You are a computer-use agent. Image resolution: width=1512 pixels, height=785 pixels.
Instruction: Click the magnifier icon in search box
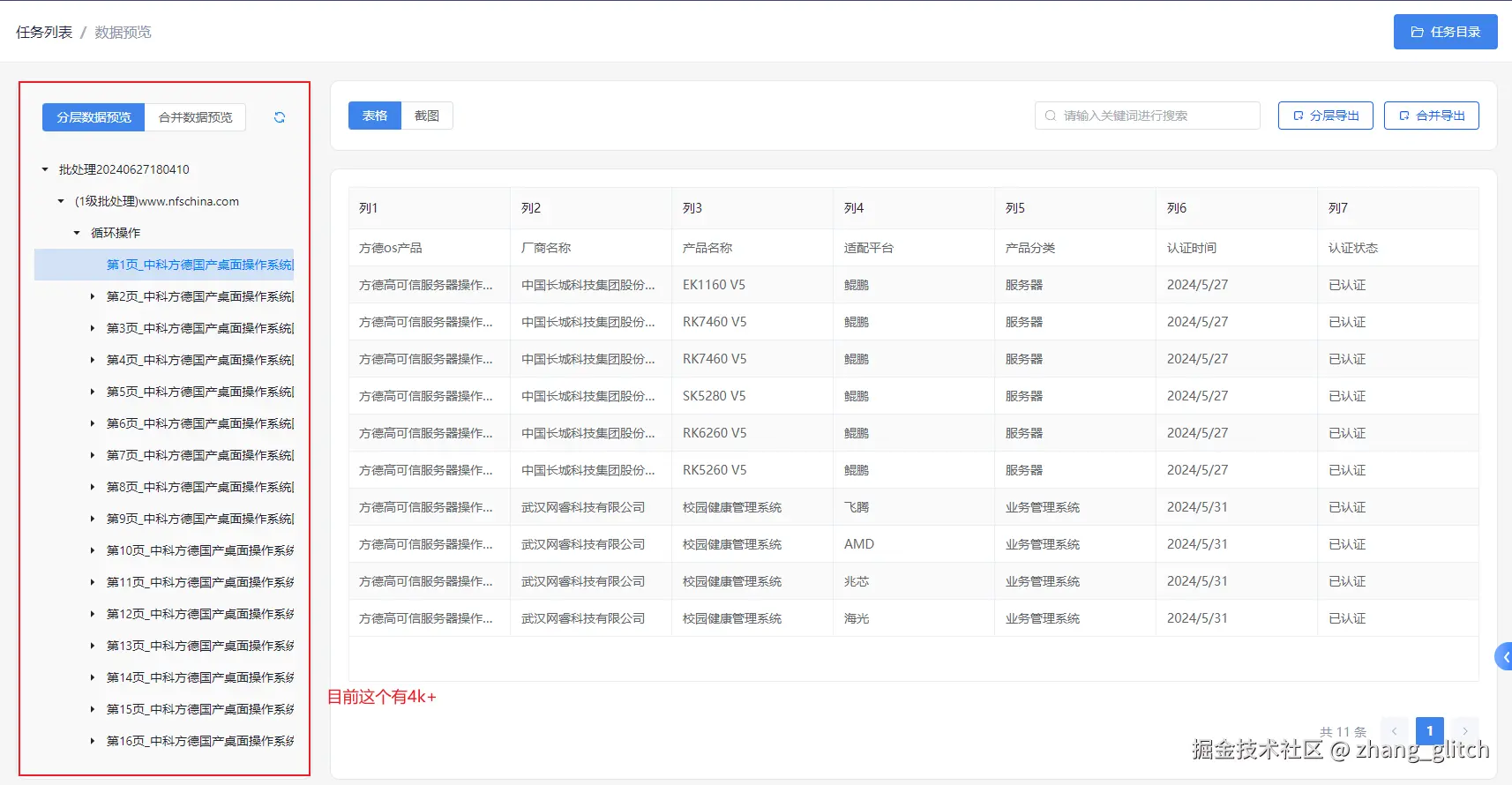coord(1050,116)
